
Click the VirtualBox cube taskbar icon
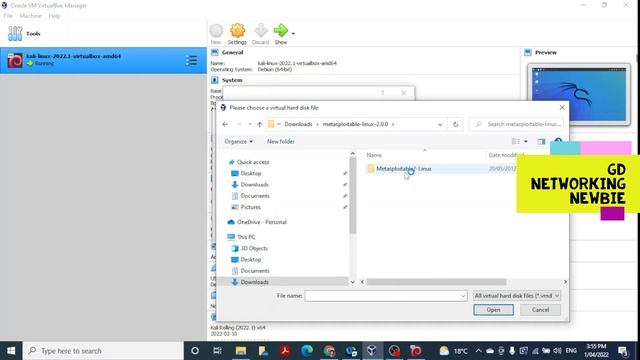coord(372,351)
